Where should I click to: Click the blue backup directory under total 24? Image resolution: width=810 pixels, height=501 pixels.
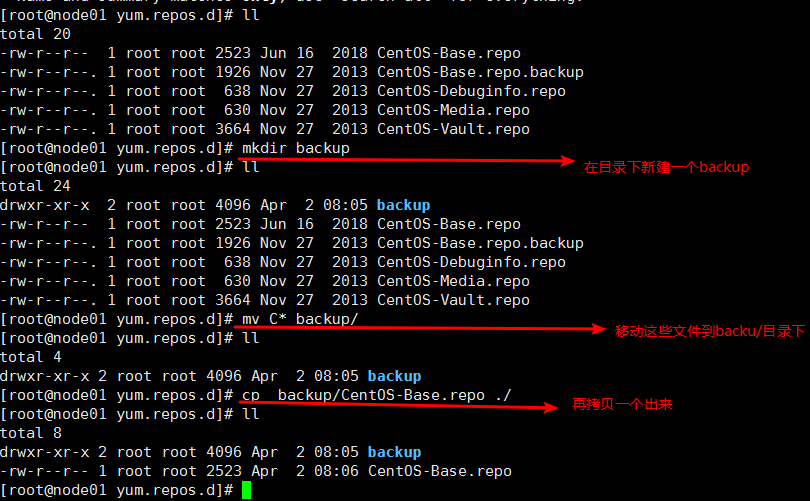(x=403, y=205)
